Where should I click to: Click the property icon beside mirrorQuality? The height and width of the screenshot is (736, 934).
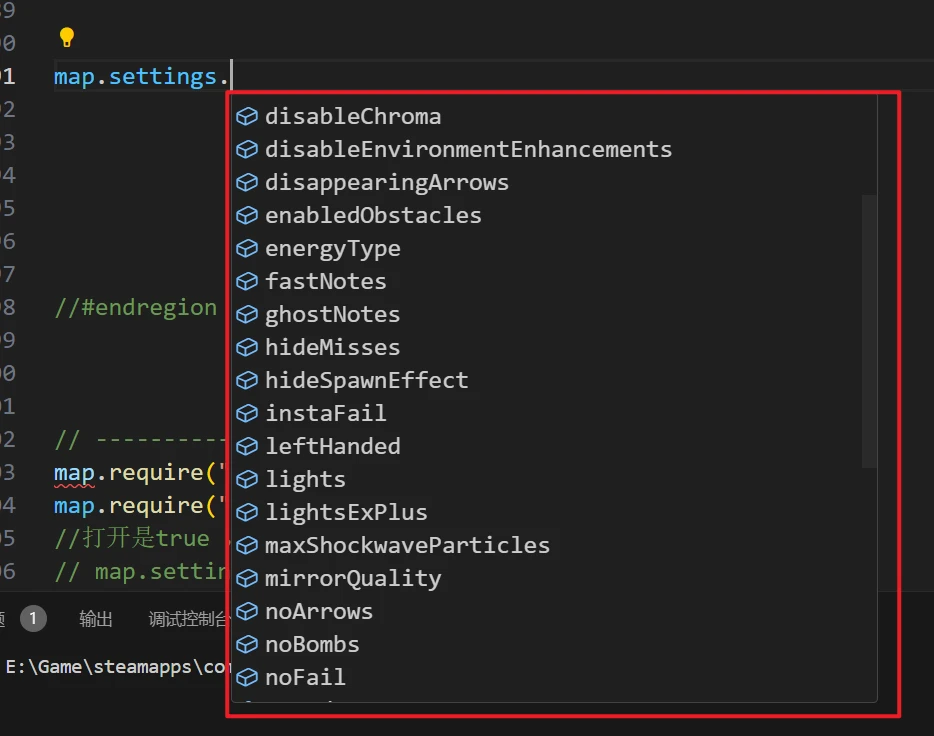(247, 579)
